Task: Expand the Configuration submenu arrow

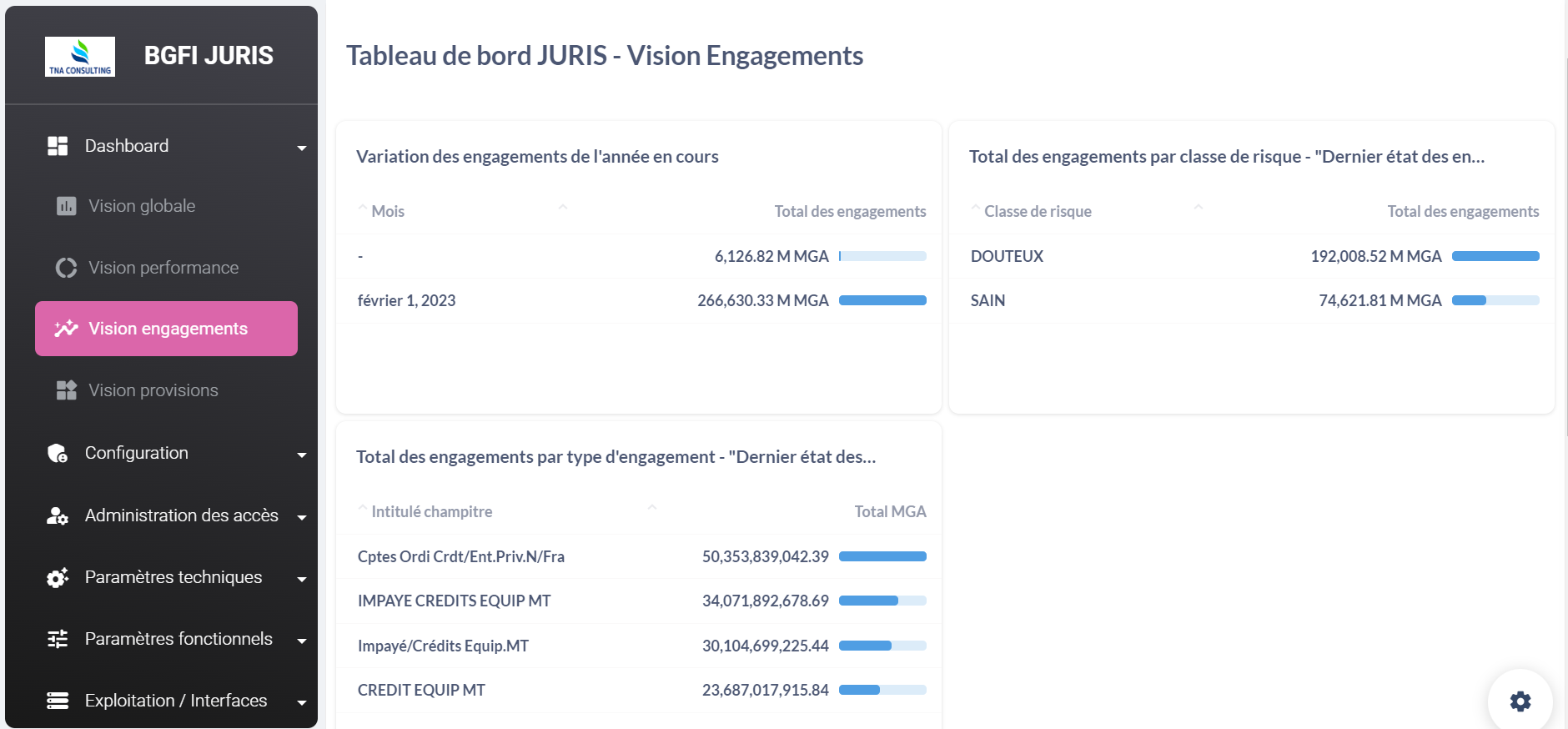Action: pos(302,455)
